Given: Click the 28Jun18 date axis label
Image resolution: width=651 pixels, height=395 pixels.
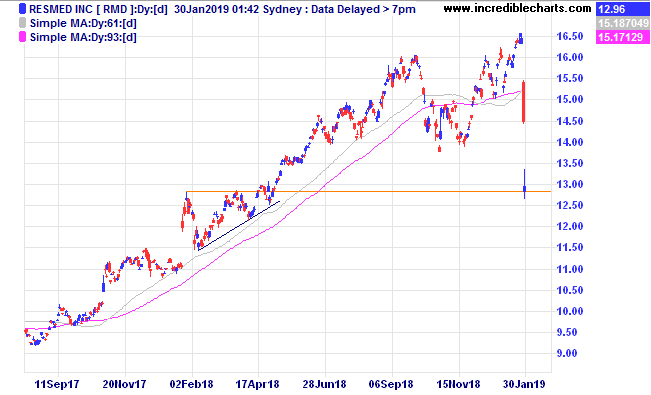Looking at the screenshot, I should point(324,384).
